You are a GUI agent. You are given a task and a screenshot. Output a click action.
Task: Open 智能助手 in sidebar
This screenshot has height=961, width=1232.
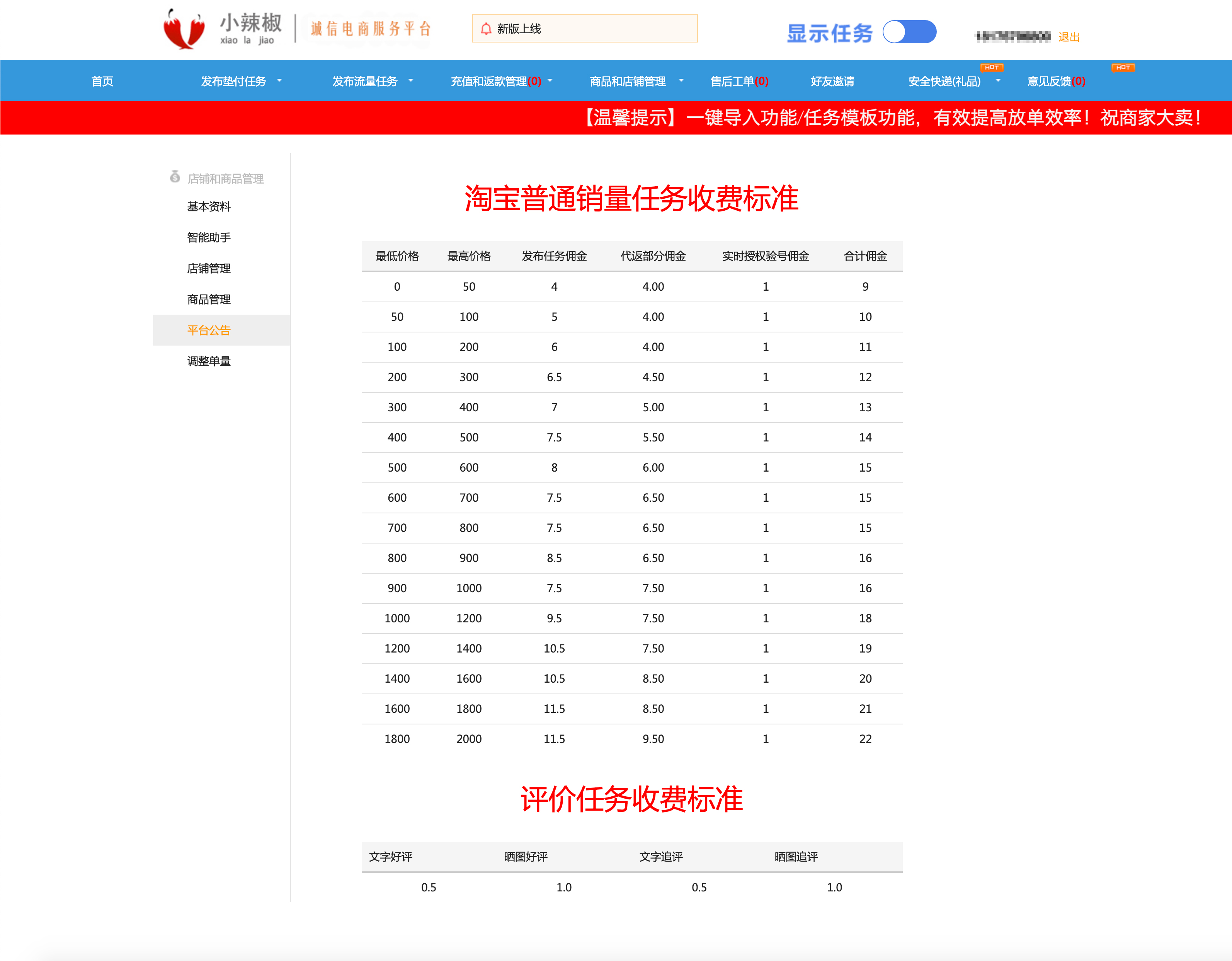[209, 238]
